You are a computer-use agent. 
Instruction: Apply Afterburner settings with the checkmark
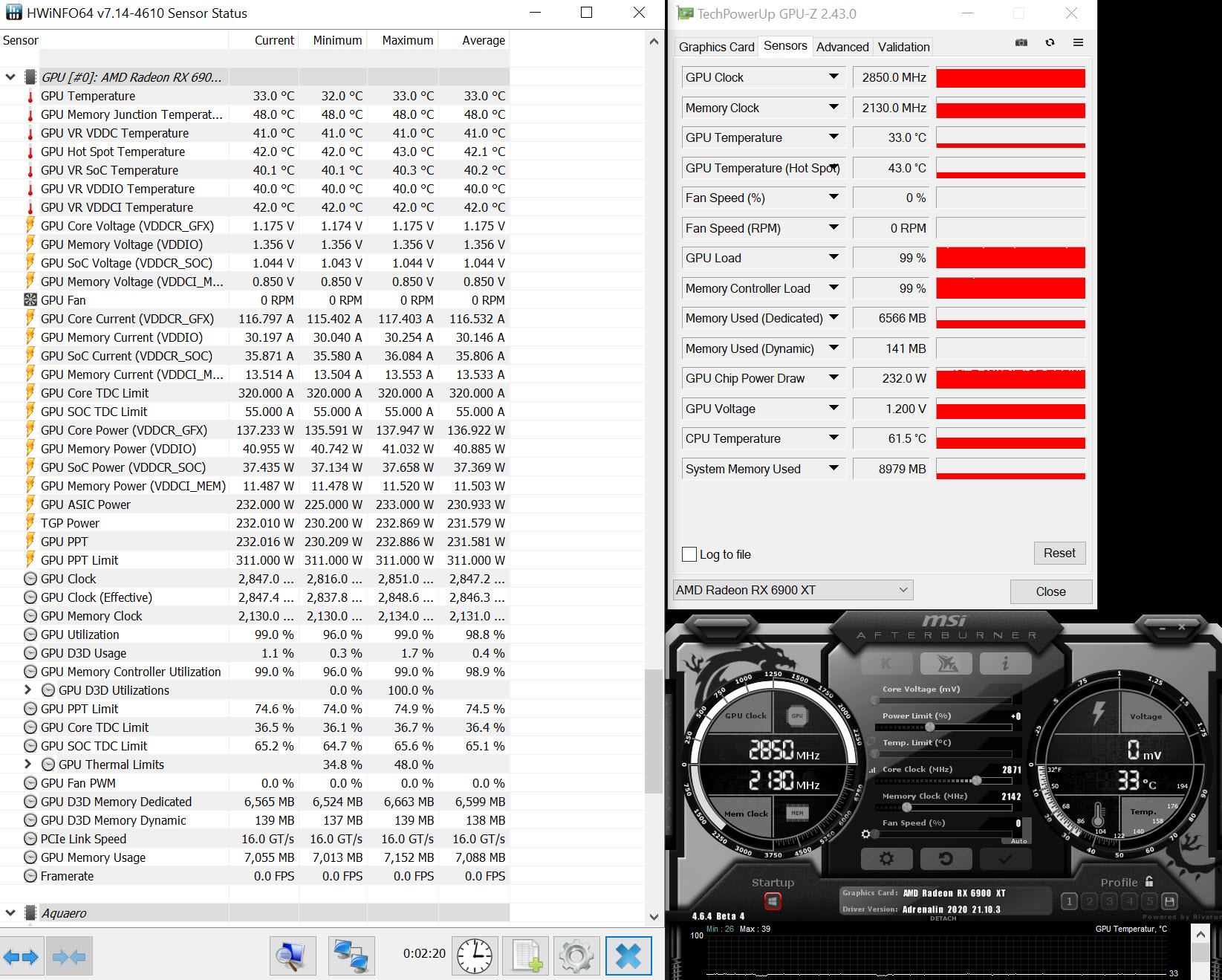[1004, 858]
